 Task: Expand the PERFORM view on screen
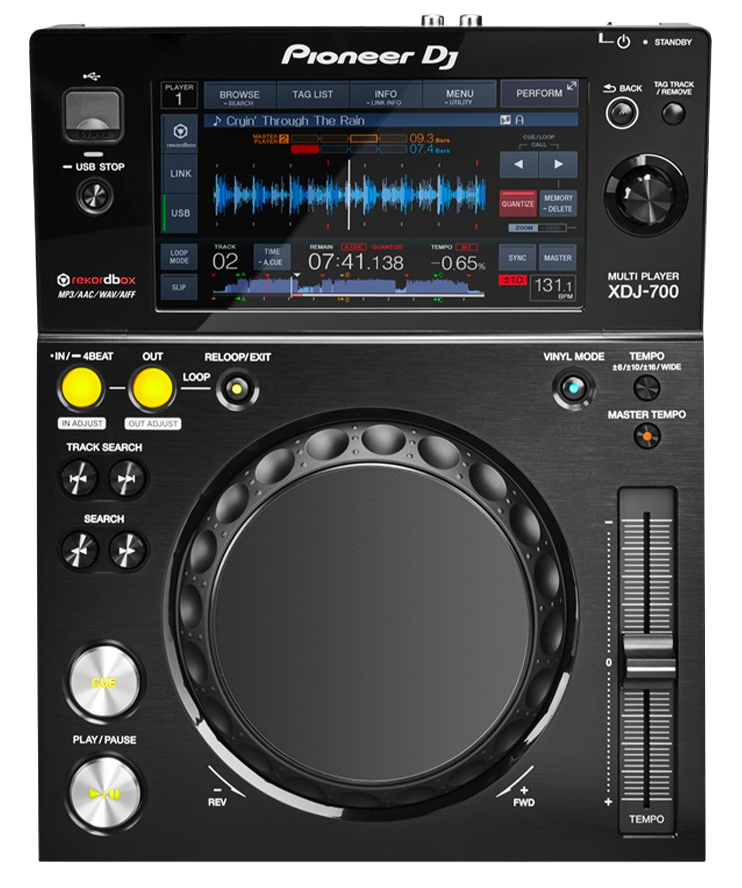pyautogui.click(x=540, y=94)
